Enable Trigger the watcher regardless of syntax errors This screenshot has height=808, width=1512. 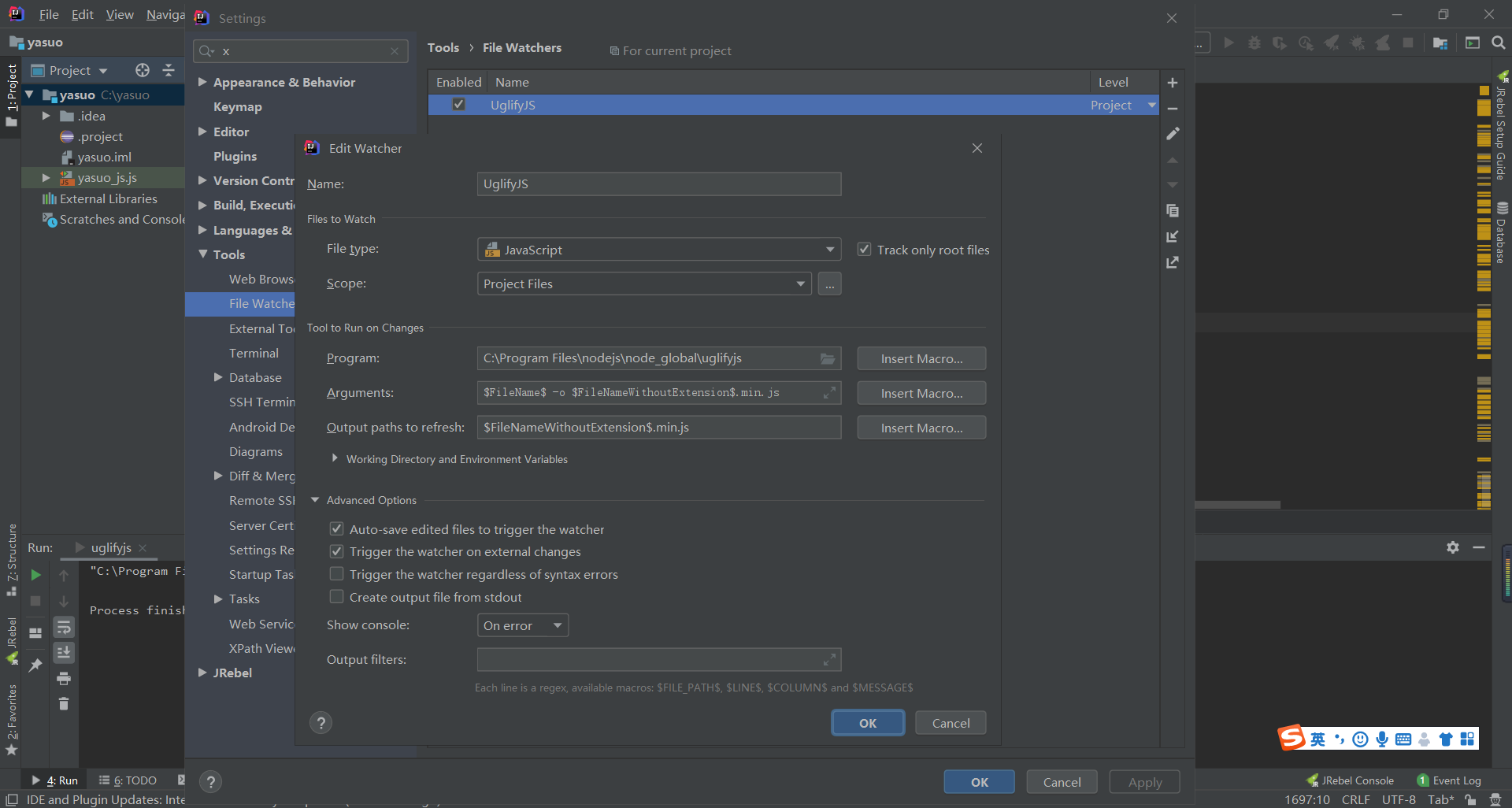pyautogui.click(x=336, y=574)
